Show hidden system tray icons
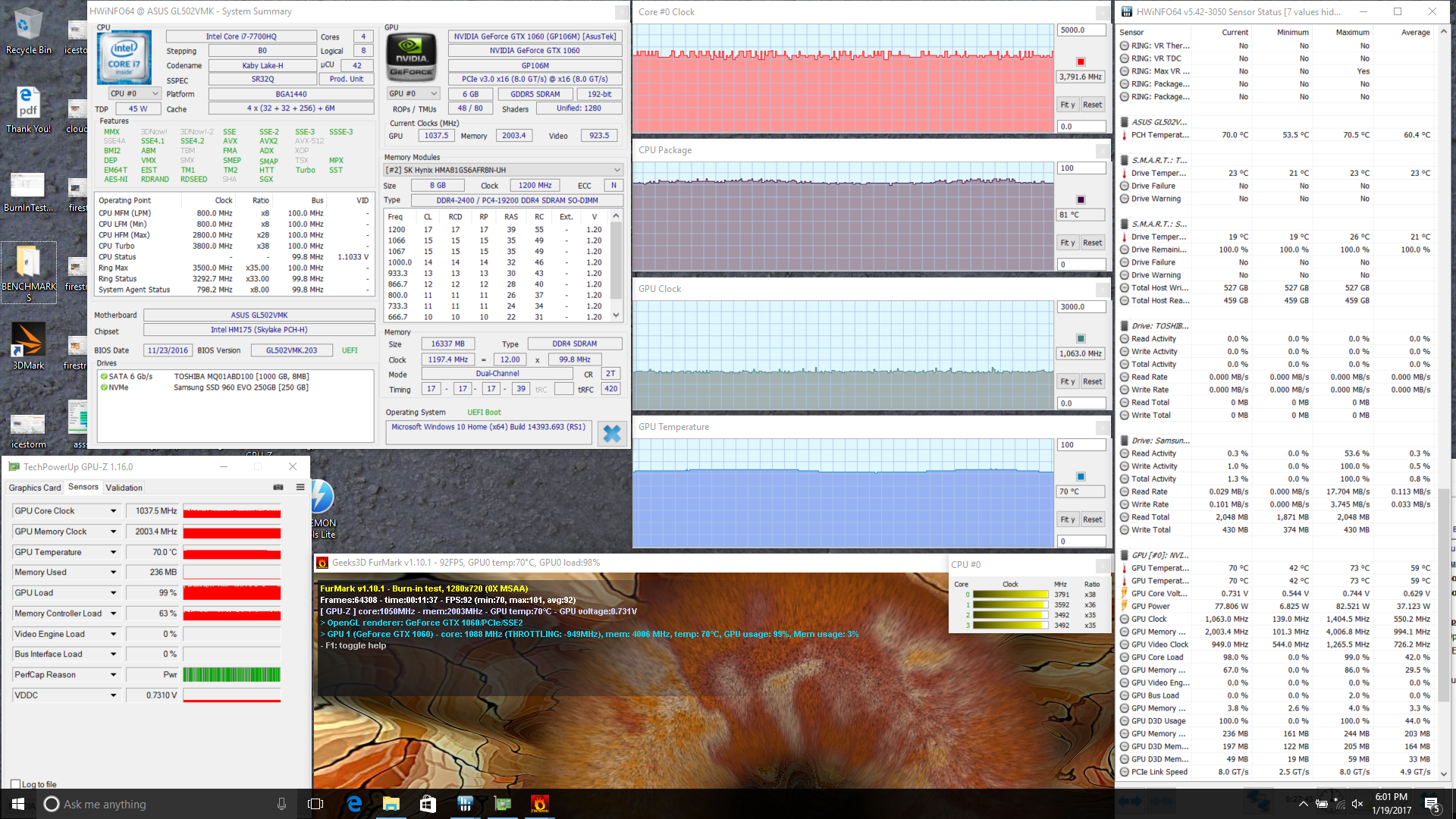Image resolution: width=1456 pixels, height=819 pixels. [1303, 804]
